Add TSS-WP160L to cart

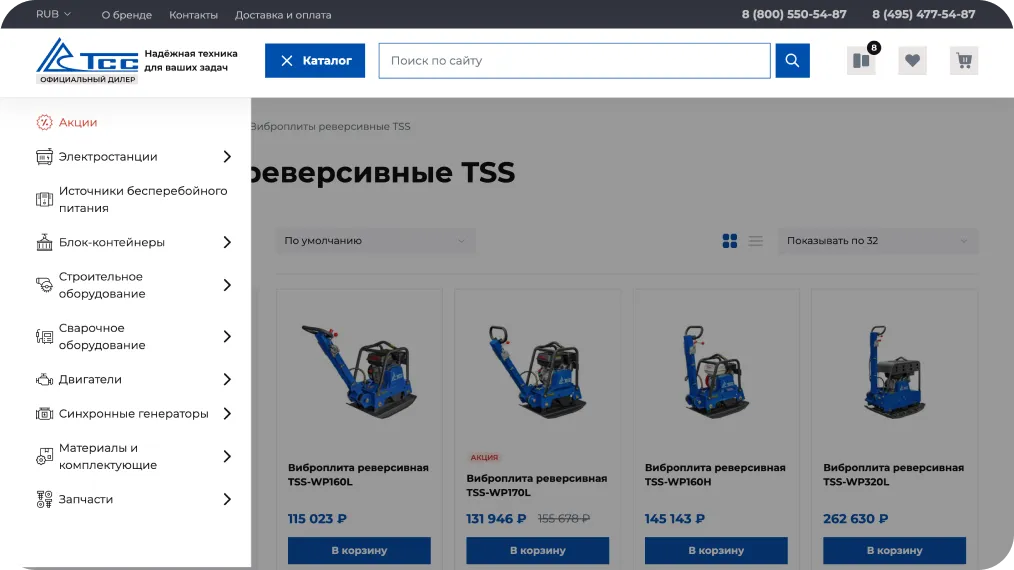pos(360,551)
